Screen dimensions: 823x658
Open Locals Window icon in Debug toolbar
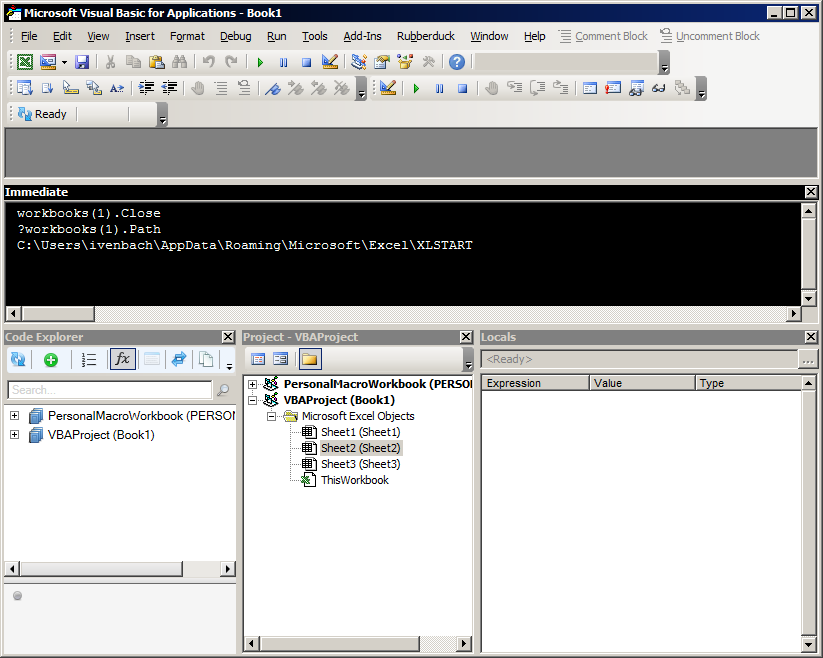coord(590,88)
